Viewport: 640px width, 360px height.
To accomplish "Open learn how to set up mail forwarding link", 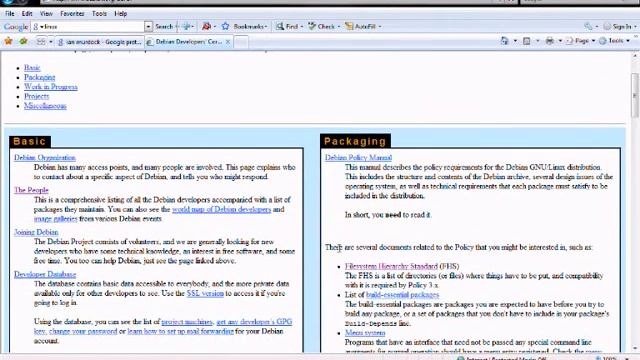I will pos(180,331).
